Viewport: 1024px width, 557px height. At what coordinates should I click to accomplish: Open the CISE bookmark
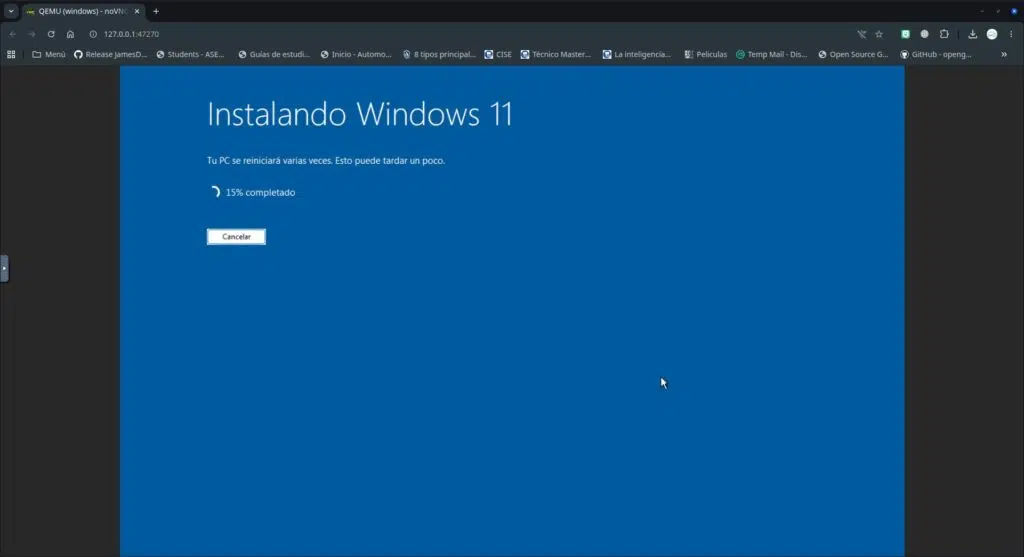(498, 54)
